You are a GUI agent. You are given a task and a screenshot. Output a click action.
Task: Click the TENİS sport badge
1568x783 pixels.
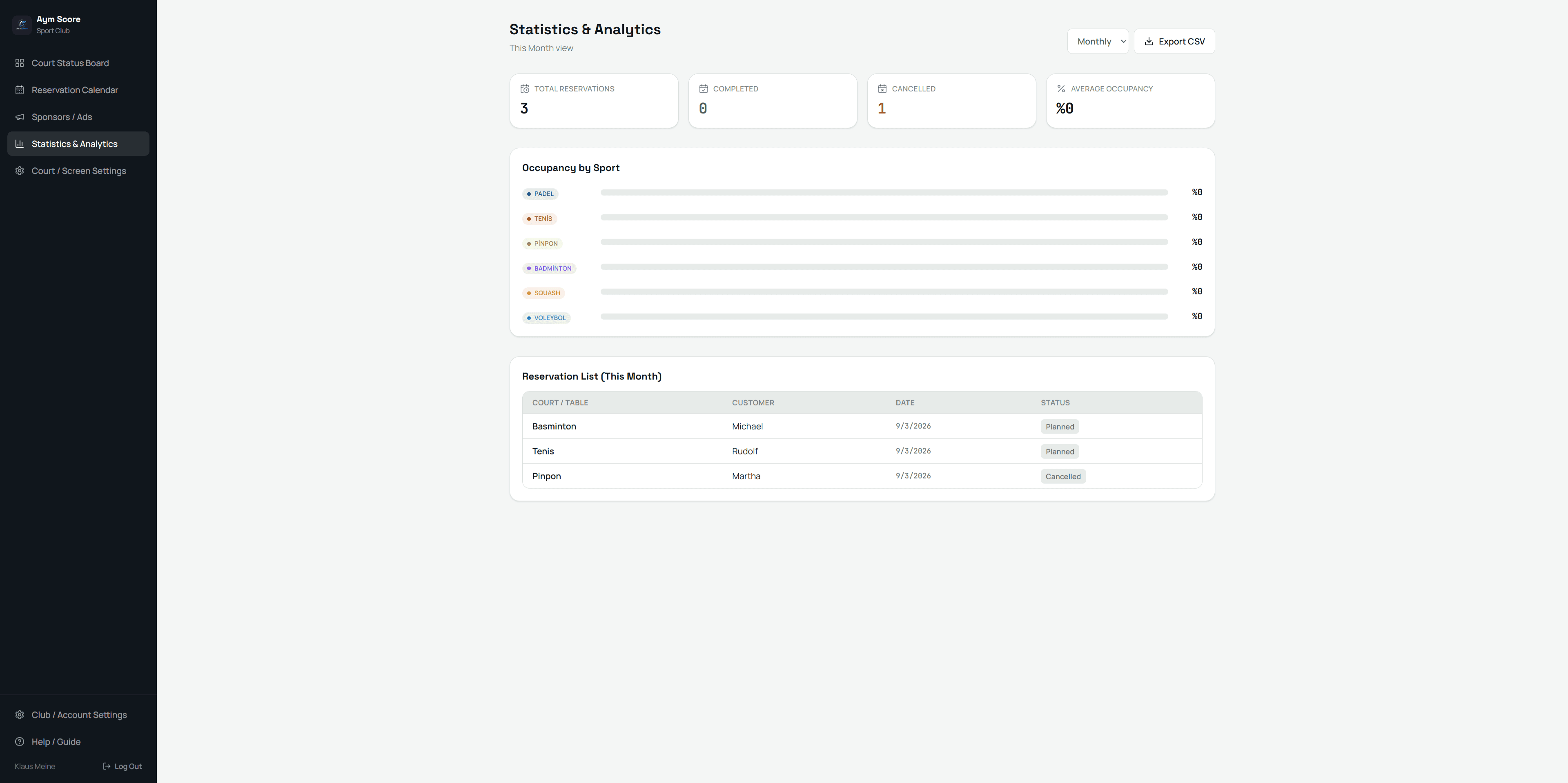(539, 219)
